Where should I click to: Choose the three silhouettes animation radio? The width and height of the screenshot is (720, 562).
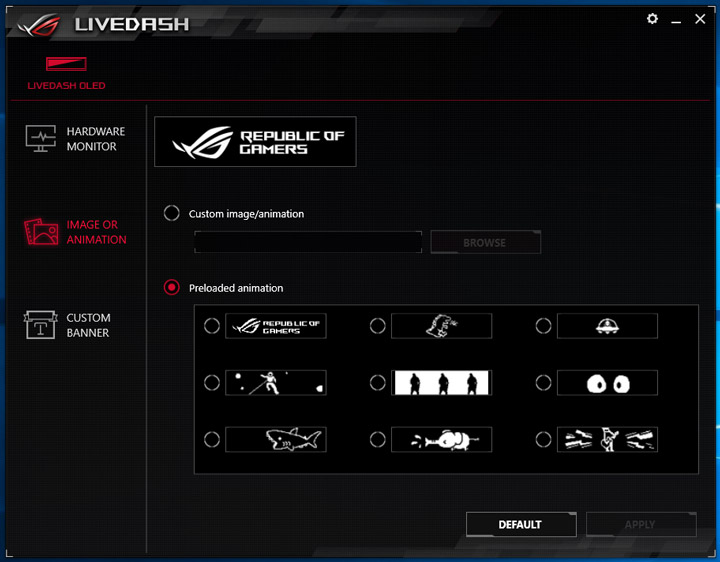point(377,382)
